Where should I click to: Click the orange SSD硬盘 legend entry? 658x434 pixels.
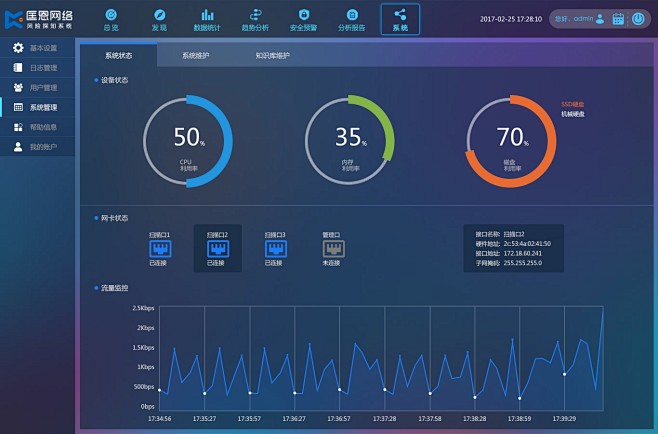click(x=573, y=104)
